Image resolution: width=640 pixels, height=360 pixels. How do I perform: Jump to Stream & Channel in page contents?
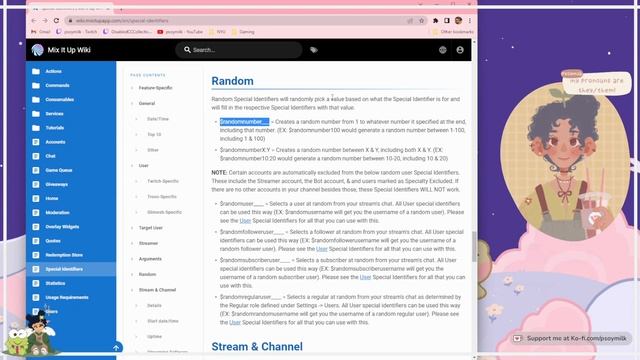click(x=157, y=290)
